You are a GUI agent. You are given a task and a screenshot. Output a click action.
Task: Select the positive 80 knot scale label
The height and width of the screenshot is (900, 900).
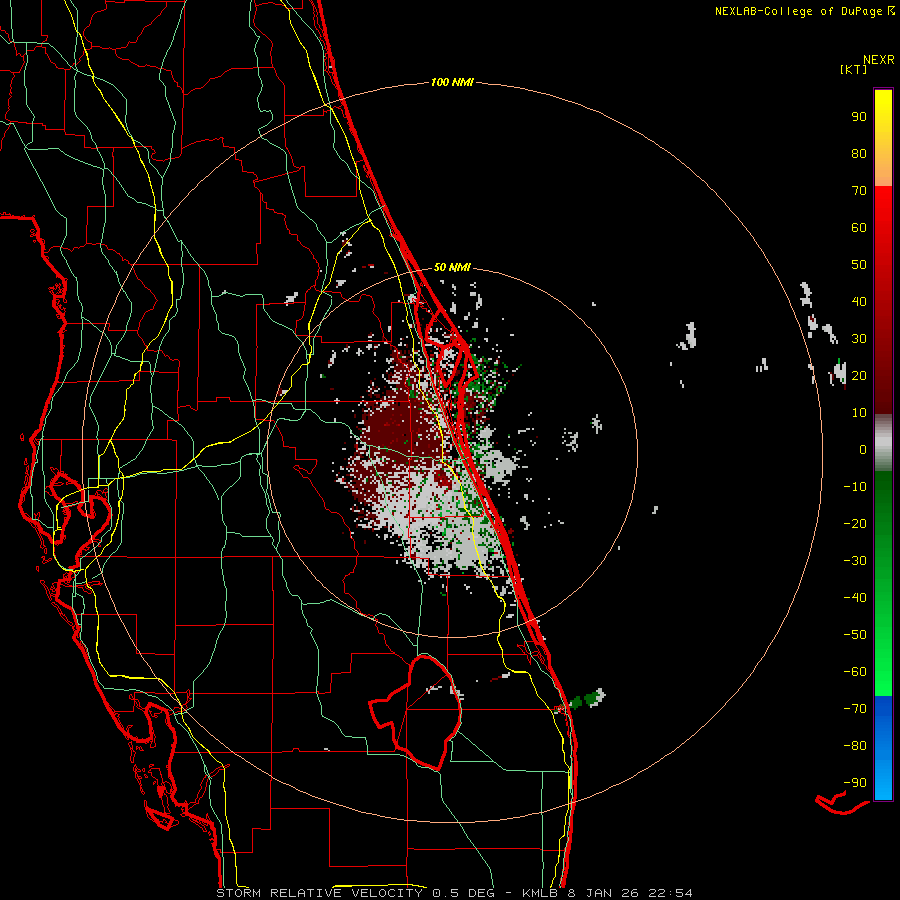(x=859, y=154)
